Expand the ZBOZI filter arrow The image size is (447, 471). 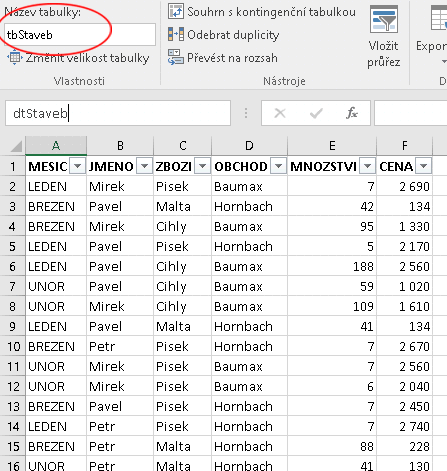[x=203, y=166]
